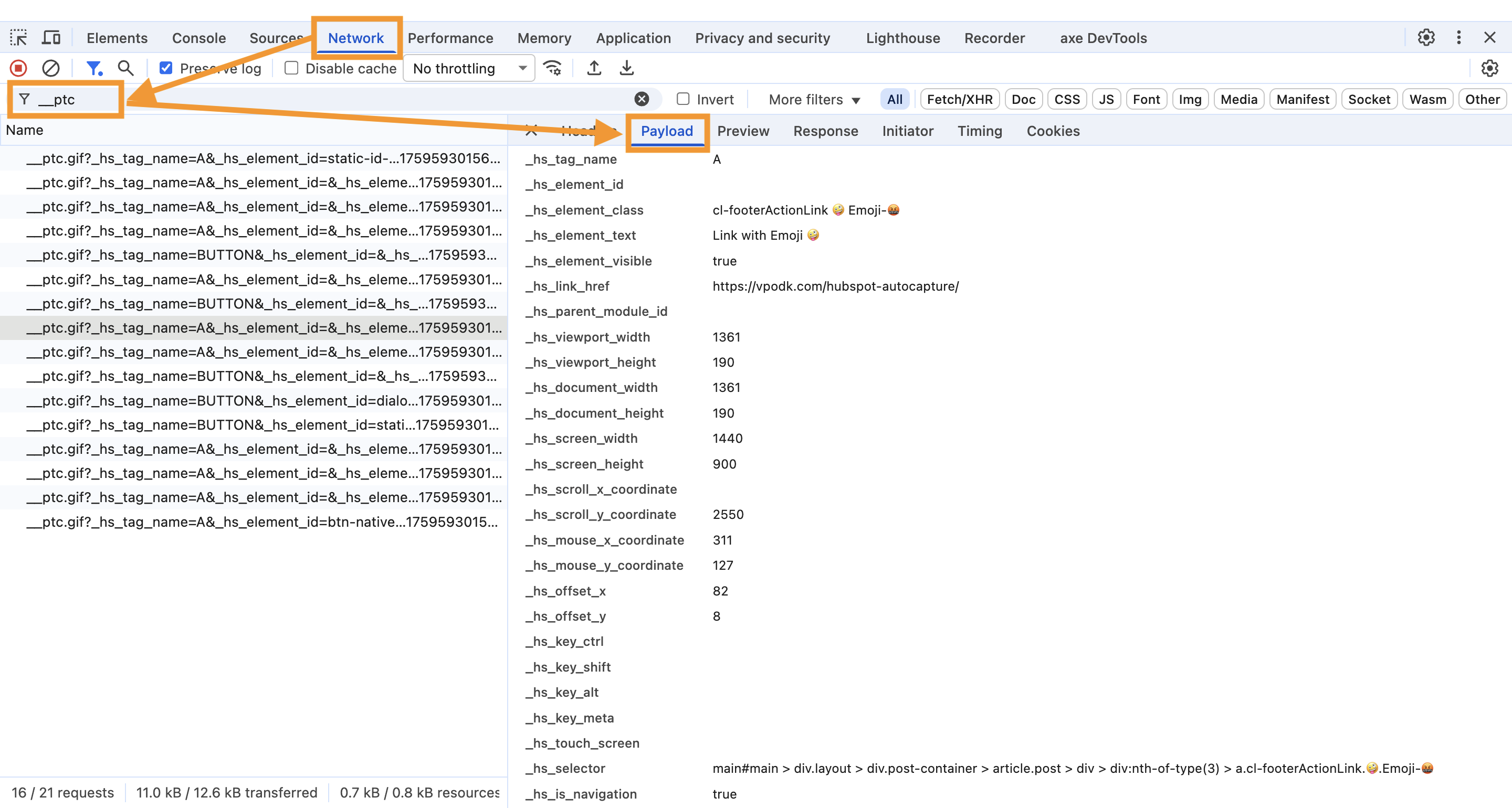
Task: Open the Timing tab
Action: coord(980,131)
